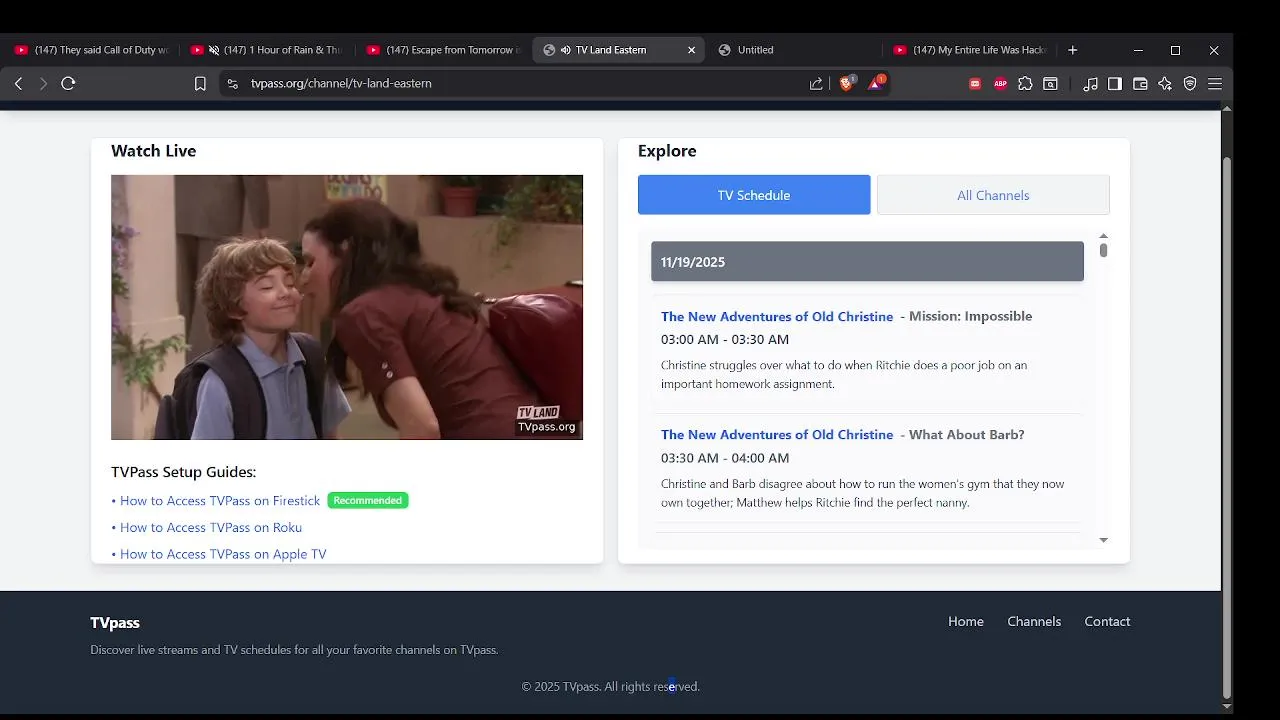Click the green Recommended badge
1280x720 pixels.
(368, 500)
